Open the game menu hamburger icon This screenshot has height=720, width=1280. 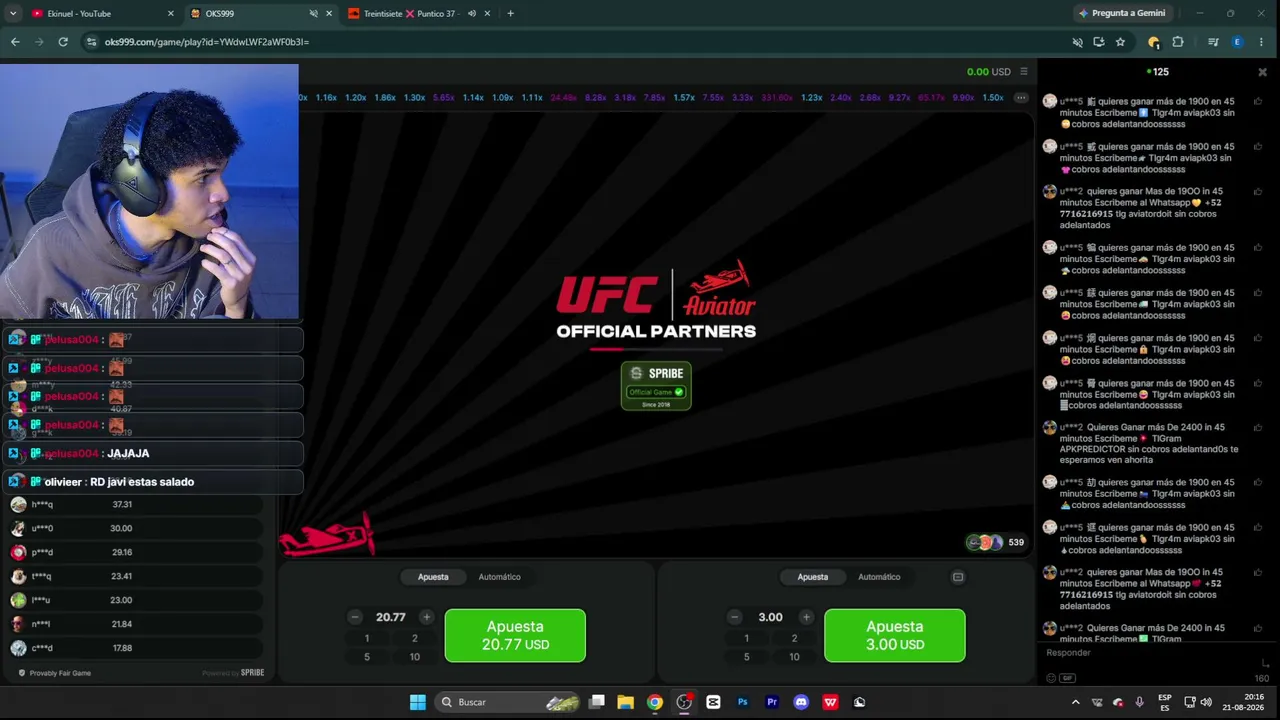tap(1024, 72)
